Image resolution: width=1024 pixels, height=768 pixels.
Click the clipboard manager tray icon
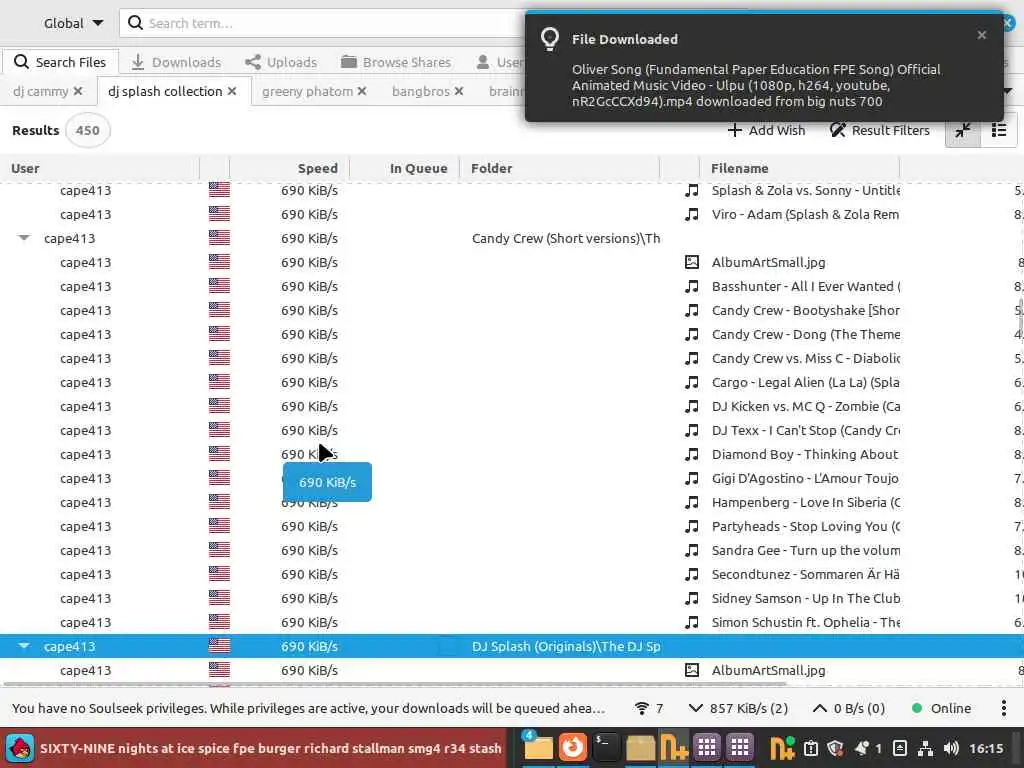pyautogui.click(x=810, y=748)
